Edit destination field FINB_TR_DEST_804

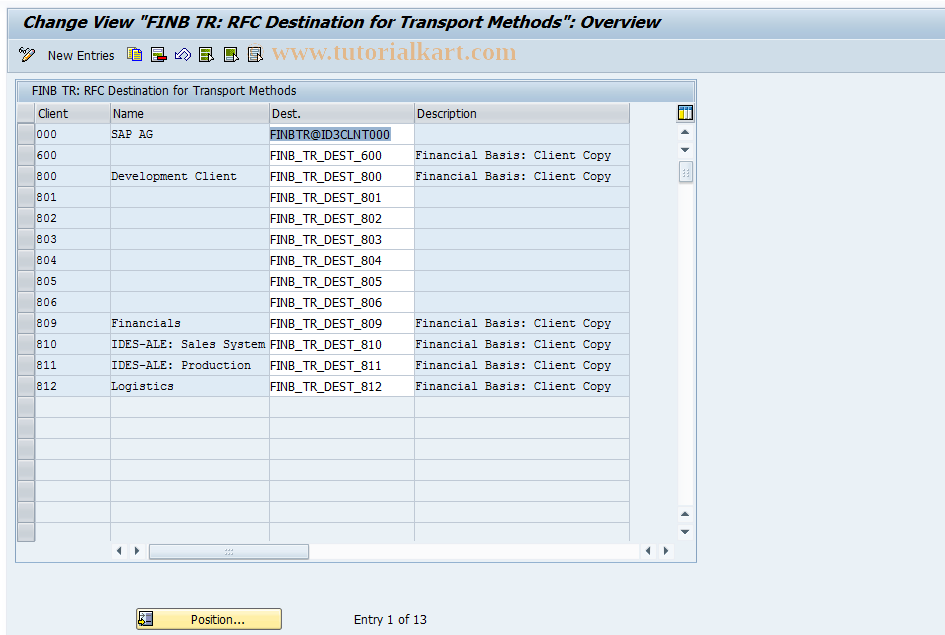coord(342,260)
